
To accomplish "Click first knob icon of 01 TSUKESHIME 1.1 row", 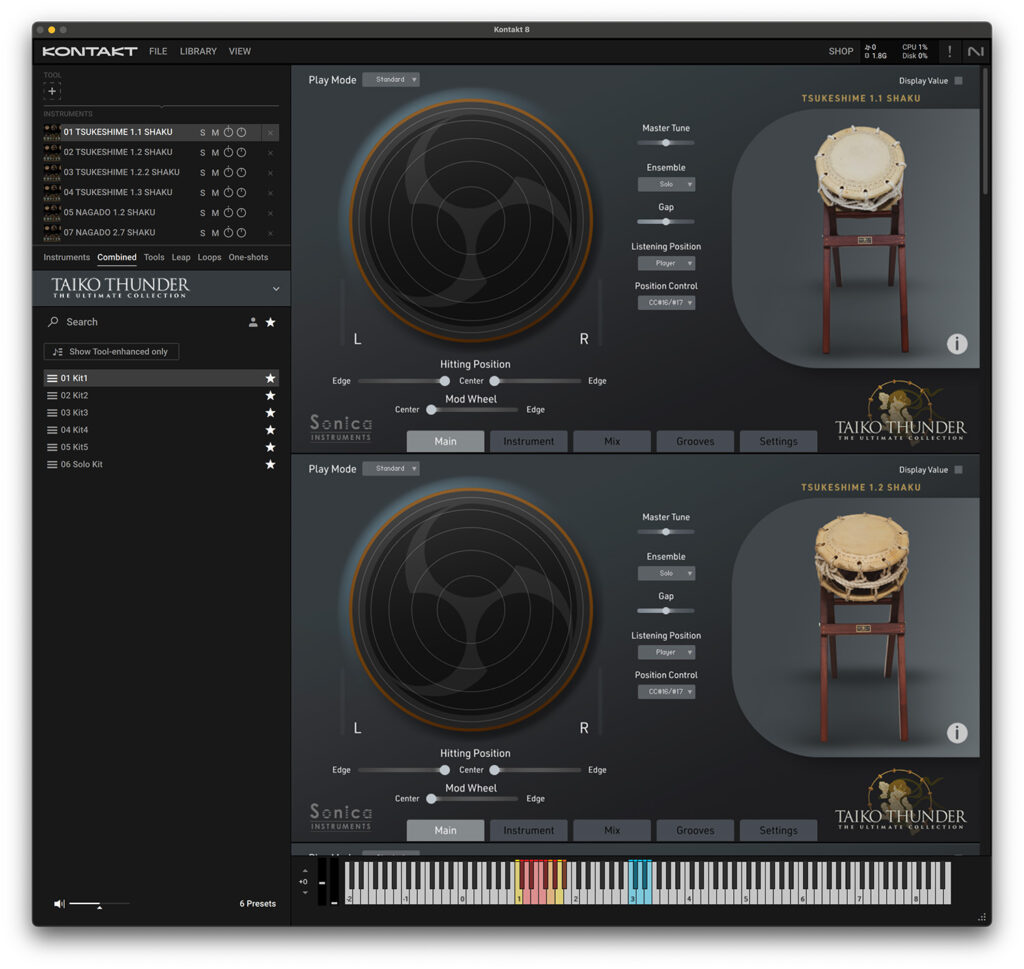I will (x=229, y=132).
